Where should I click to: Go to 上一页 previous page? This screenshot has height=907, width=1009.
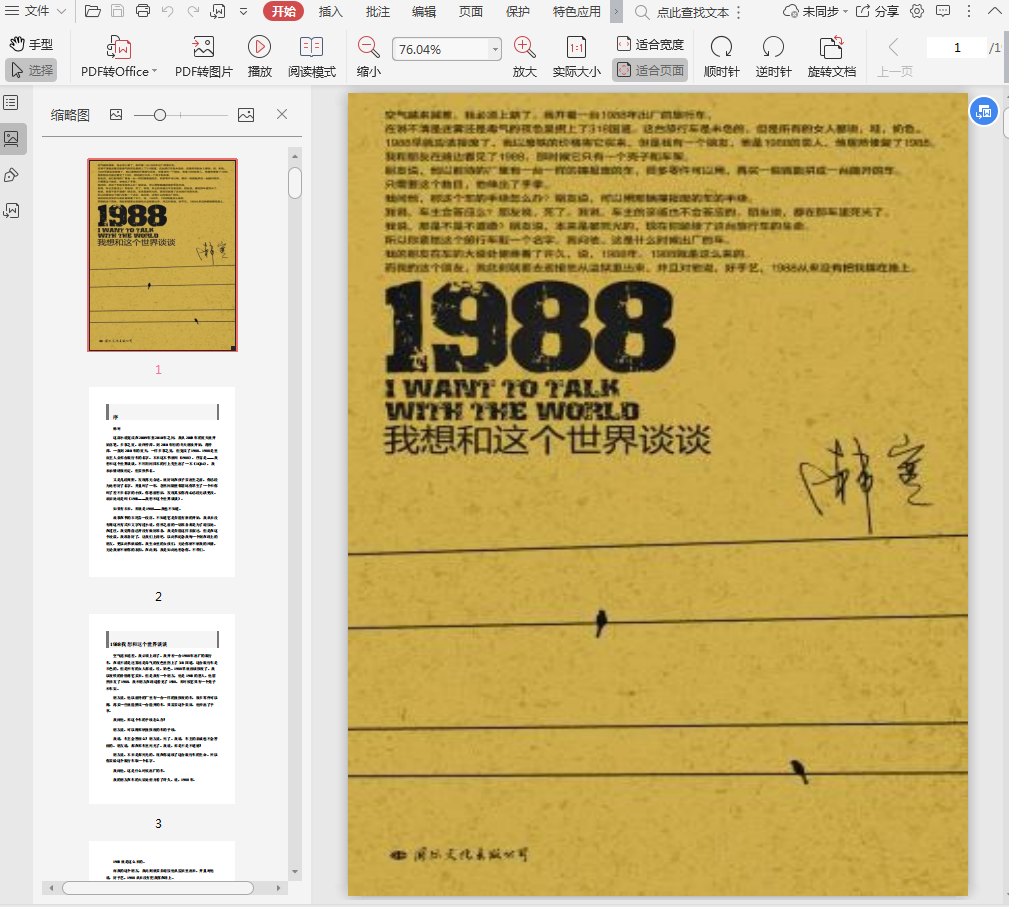click(894, 57)
